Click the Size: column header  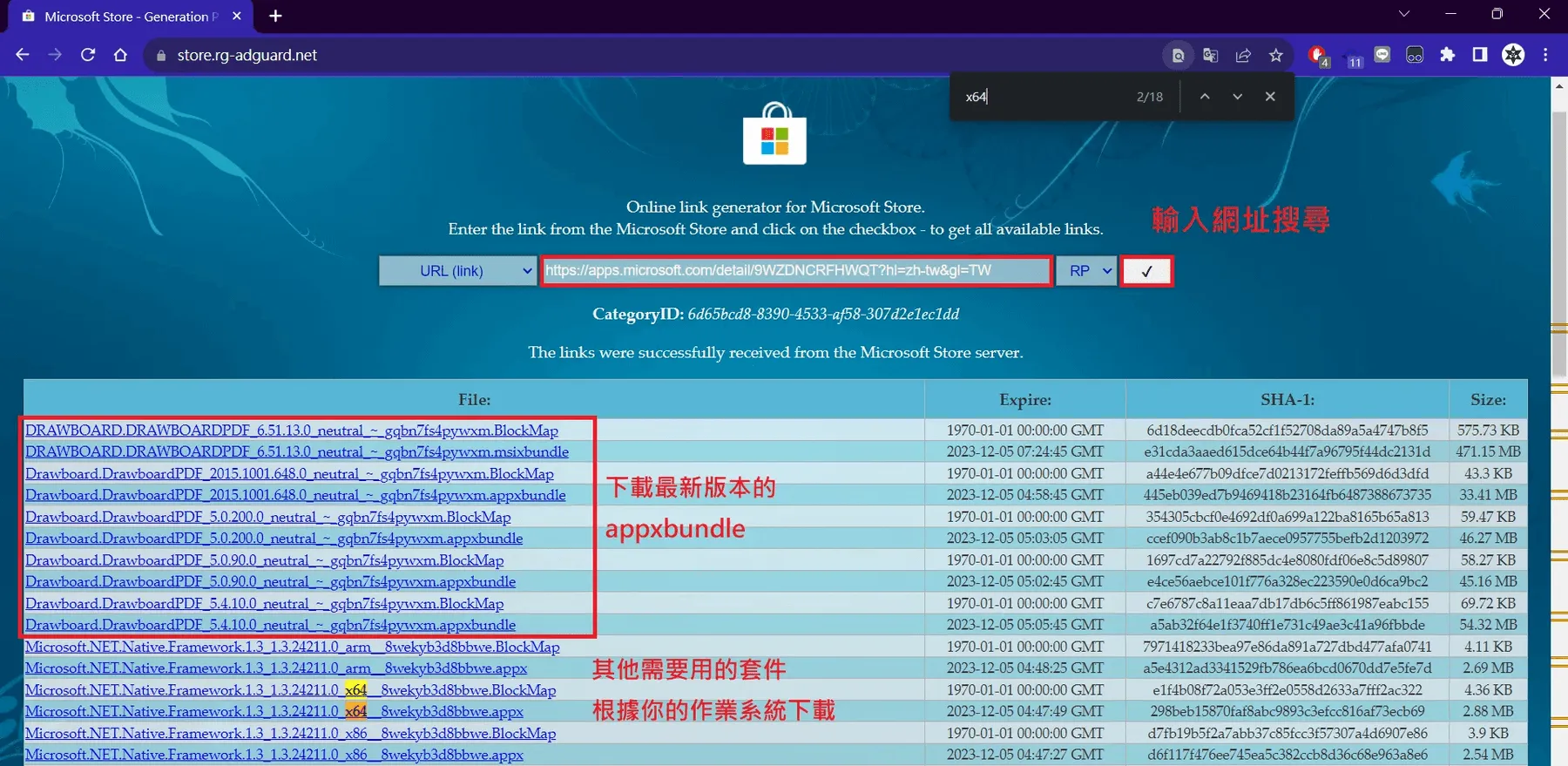click(1488, 400)
